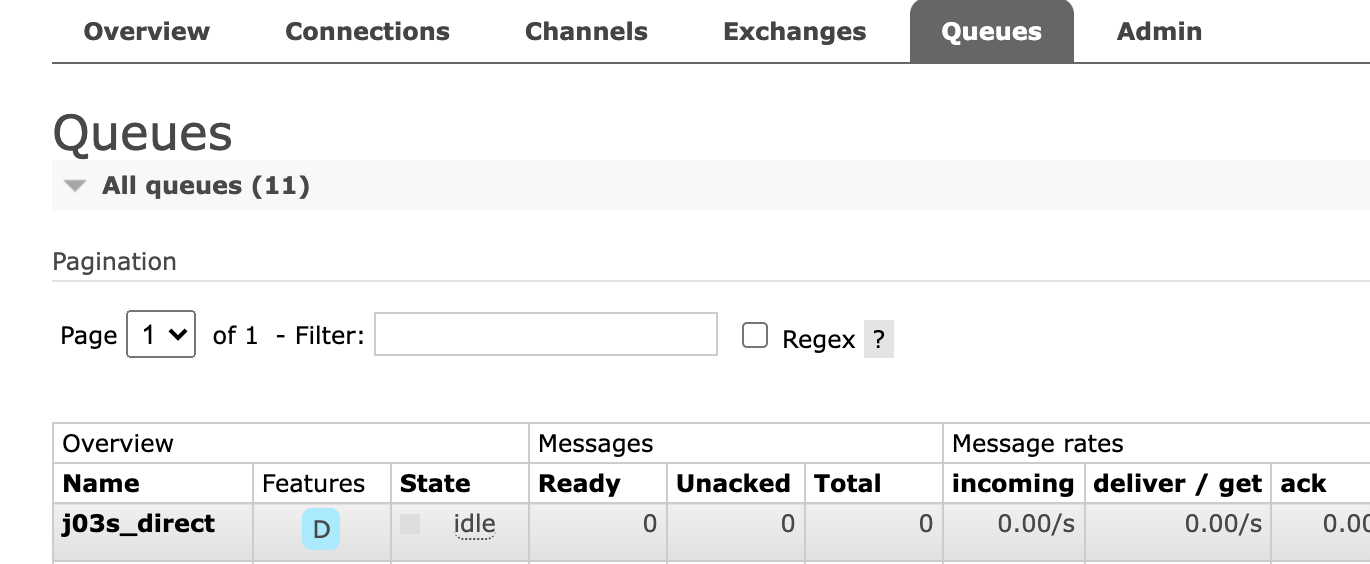Image resolution: width=1370 pixels, height=564 pixels.
Task: Enable the Regex checkbox
Action: (755, 335)
